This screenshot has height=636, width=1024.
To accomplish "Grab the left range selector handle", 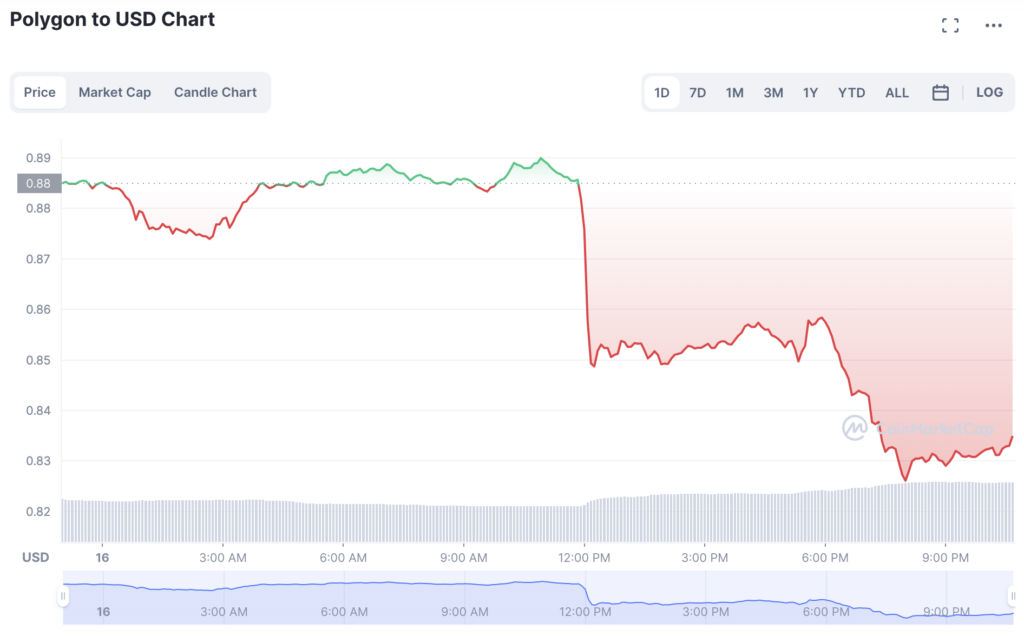I will (63, 596).
